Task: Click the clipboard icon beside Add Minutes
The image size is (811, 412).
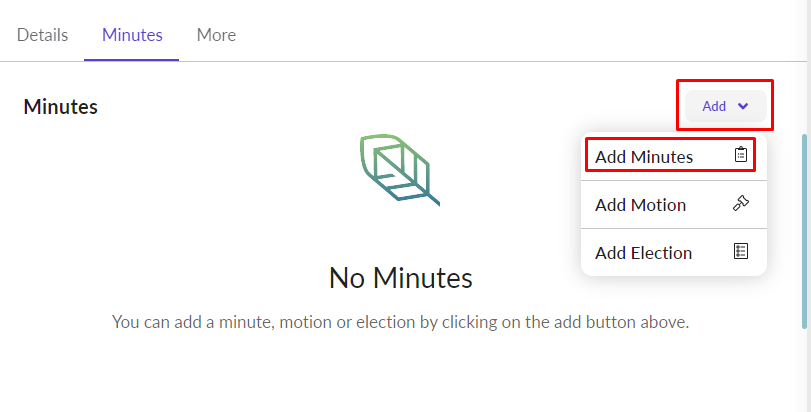Action: pyautogui.click(x=741, y=155)
